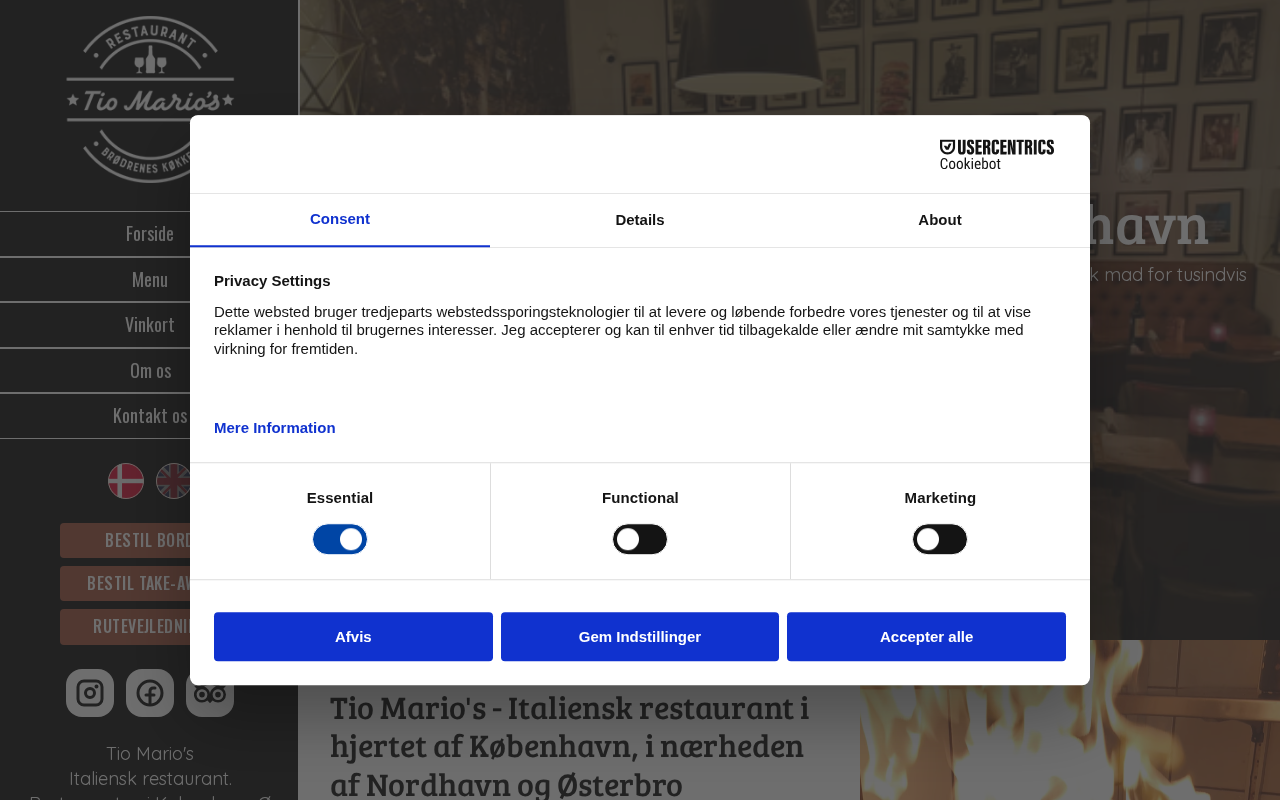Open the Mere Information link

275,428
